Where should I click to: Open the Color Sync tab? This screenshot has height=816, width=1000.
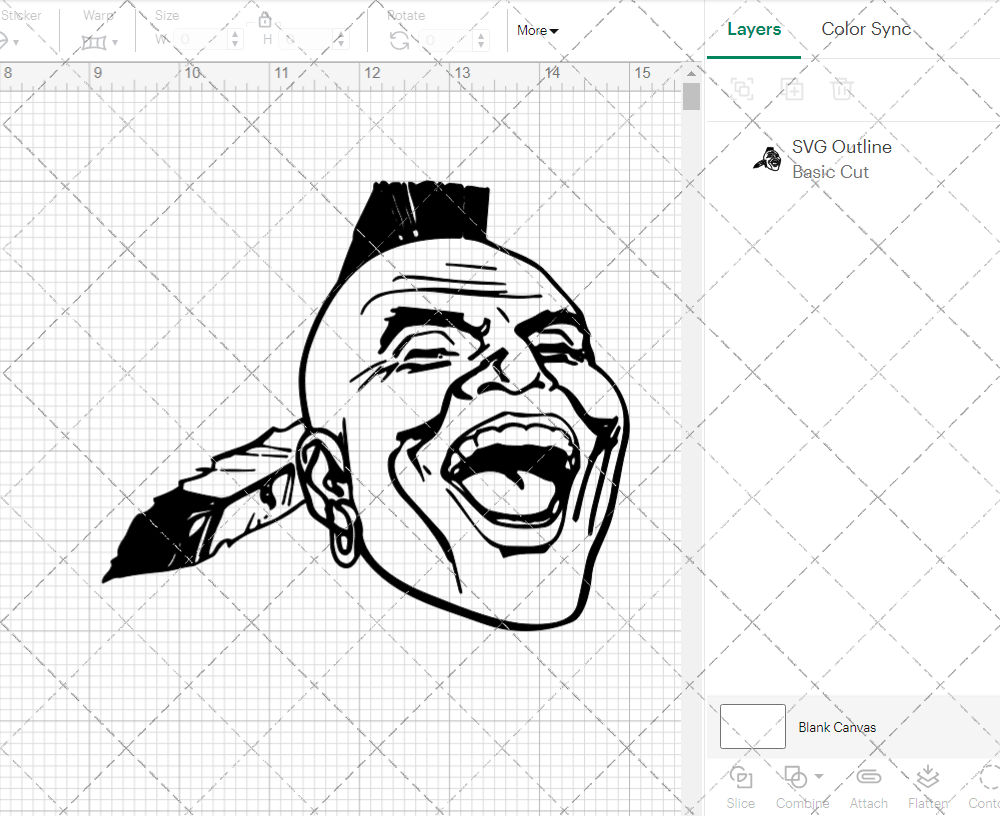coord(866,29)
